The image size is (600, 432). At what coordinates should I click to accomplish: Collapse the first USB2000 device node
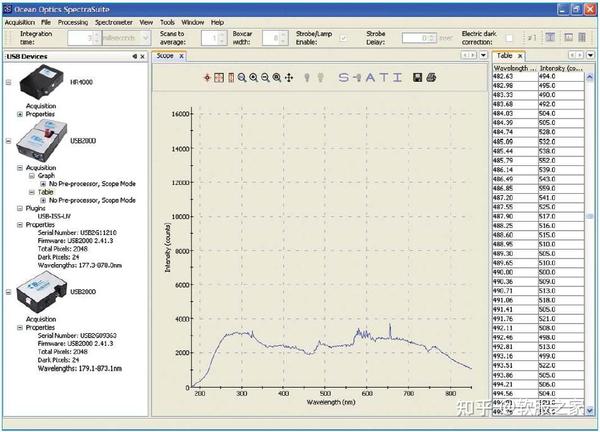coord(8,141)
